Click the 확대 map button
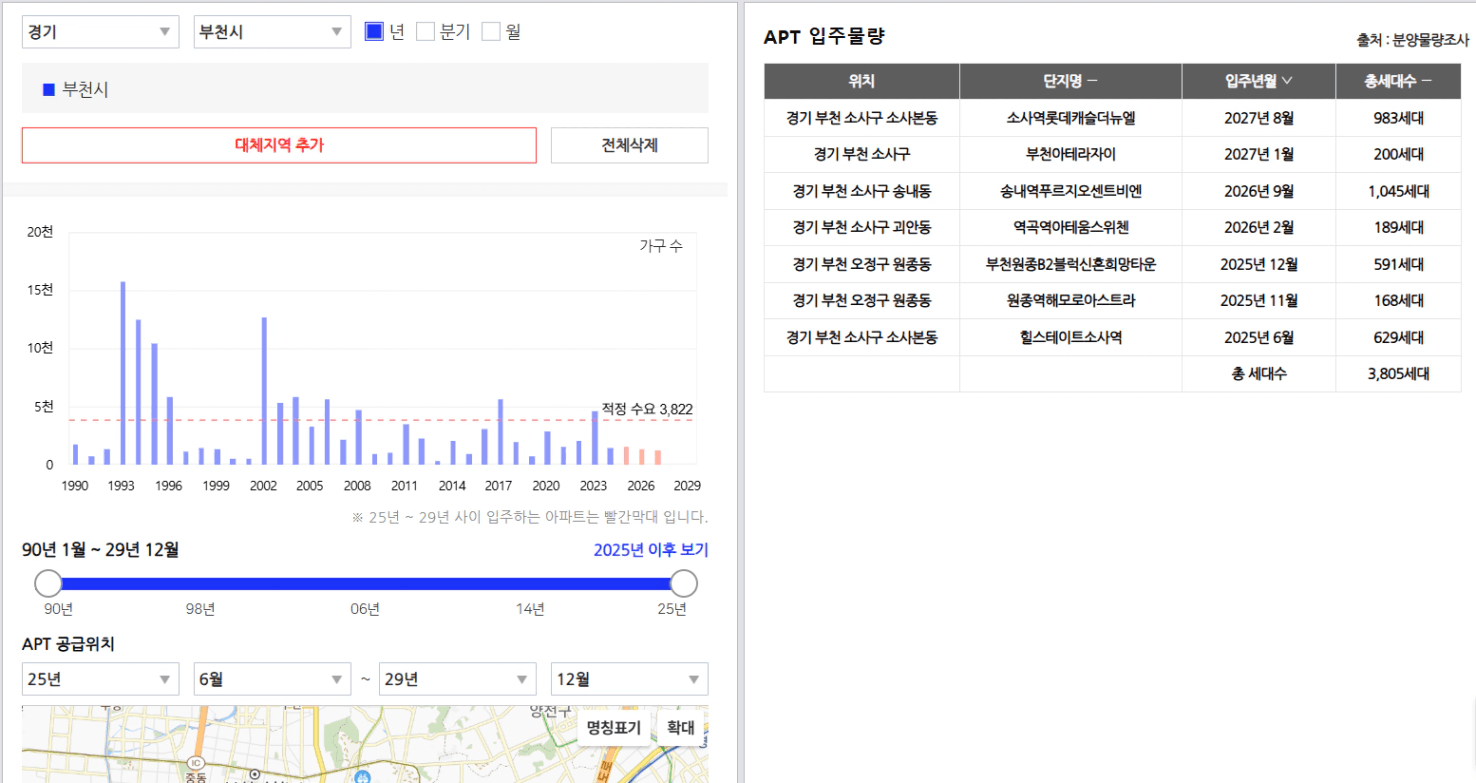Image resolution: width=1476 pixels, height=783 pixels. point(681,727)
